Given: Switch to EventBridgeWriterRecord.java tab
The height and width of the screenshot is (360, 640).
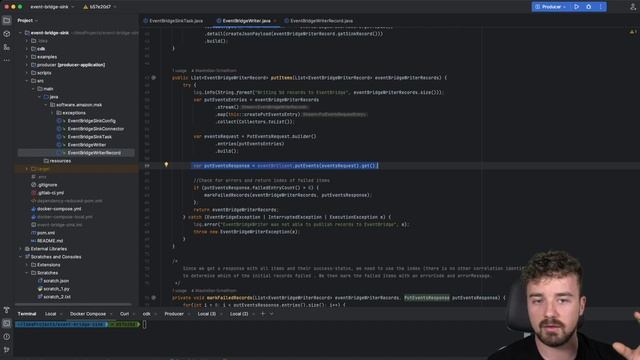Looking at the screenshot, I should point(318,21).
